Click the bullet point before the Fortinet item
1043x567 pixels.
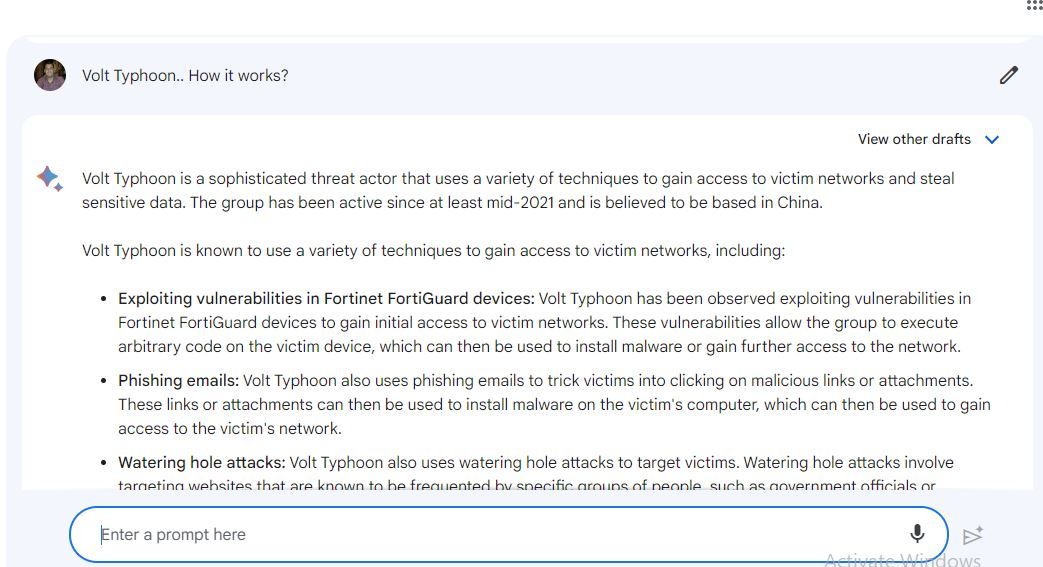(x=104, y=299)
